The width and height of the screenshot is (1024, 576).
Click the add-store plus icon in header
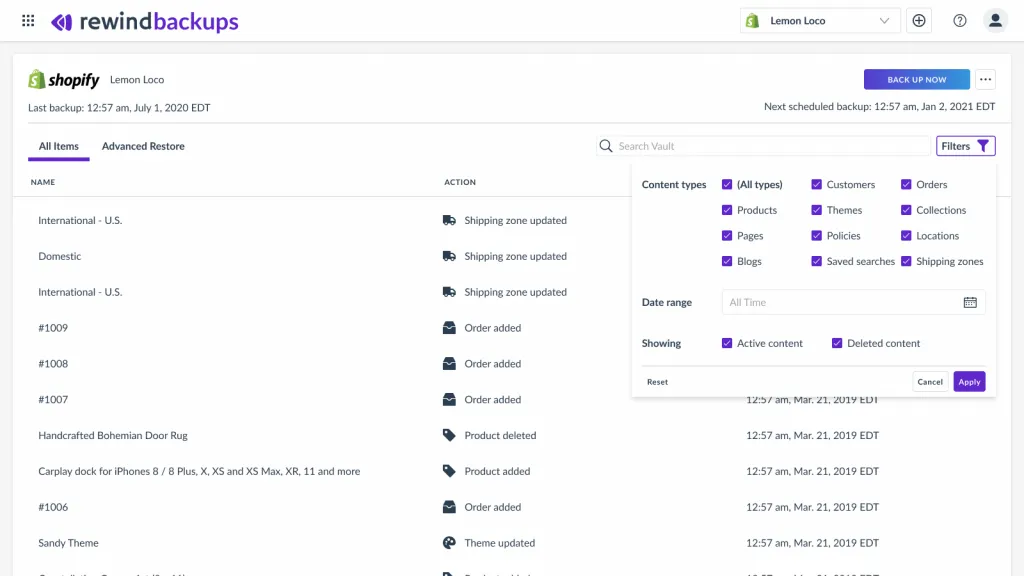coord(919,20)
